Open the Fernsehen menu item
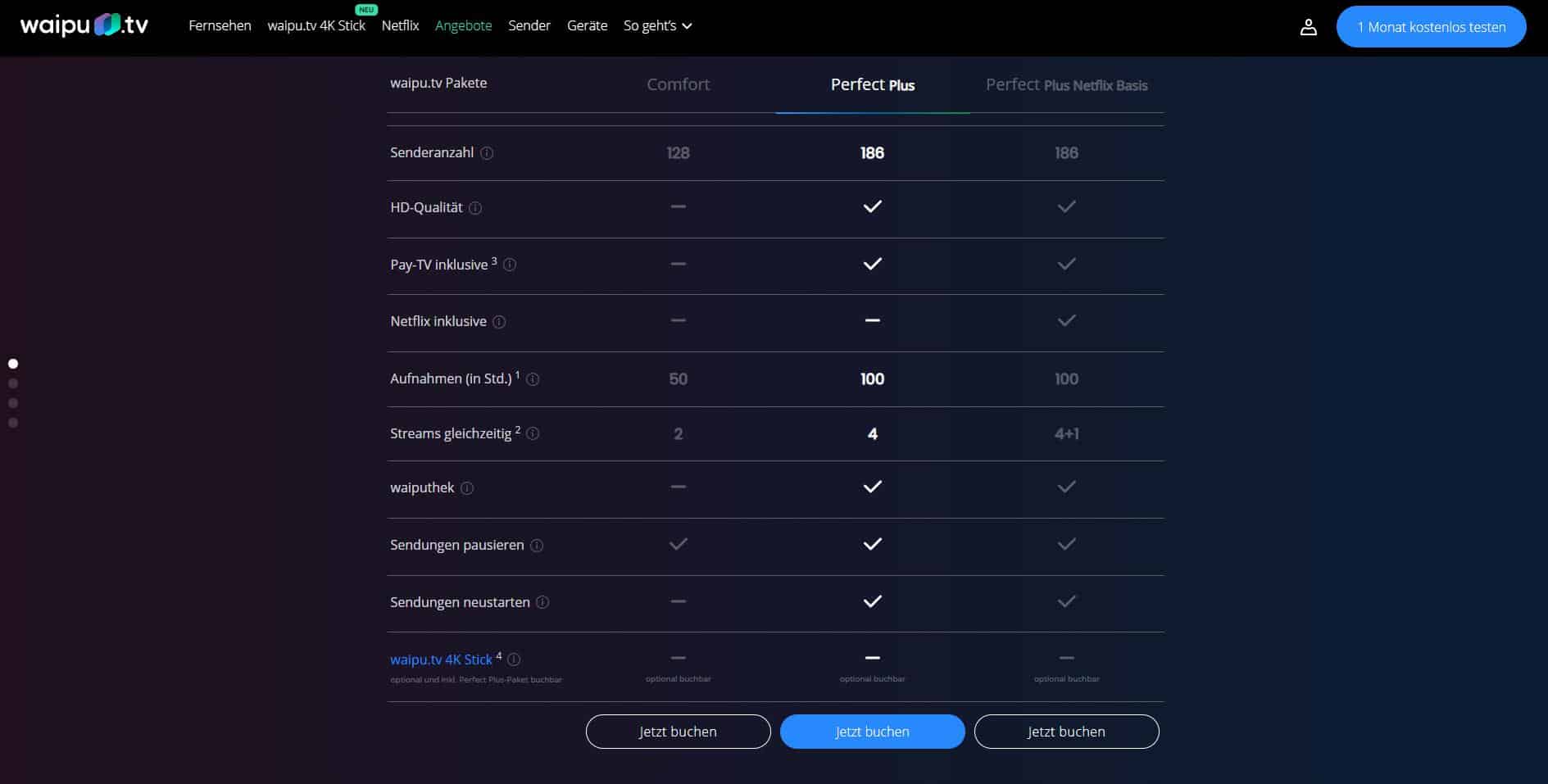Image resolution: width=1548 pixels, height=784 pixels. [220, 25]
